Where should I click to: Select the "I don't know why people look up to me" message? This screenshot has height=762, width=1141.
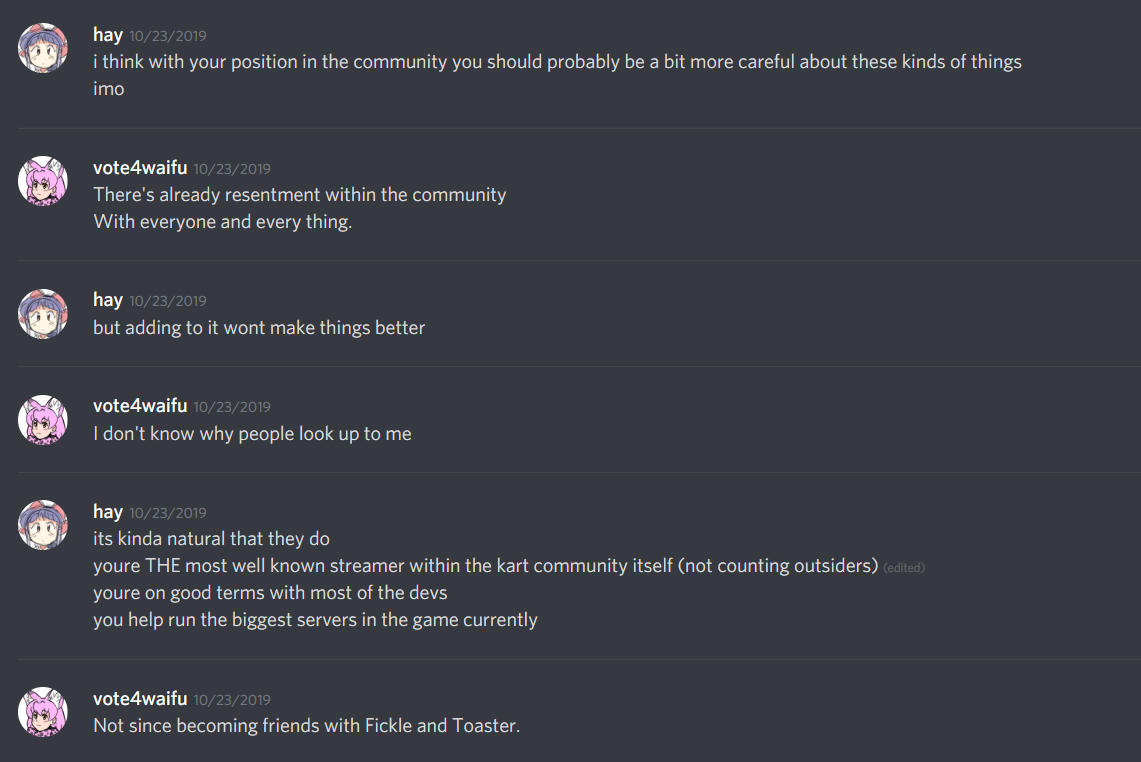click(252, 433)
